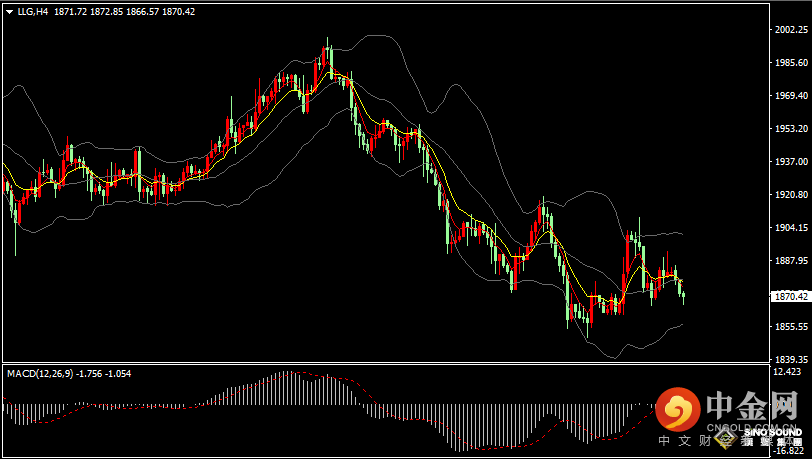Click the 中金网 watermark title text
Viewport: 812px width, 459px height.
(752, 405)
